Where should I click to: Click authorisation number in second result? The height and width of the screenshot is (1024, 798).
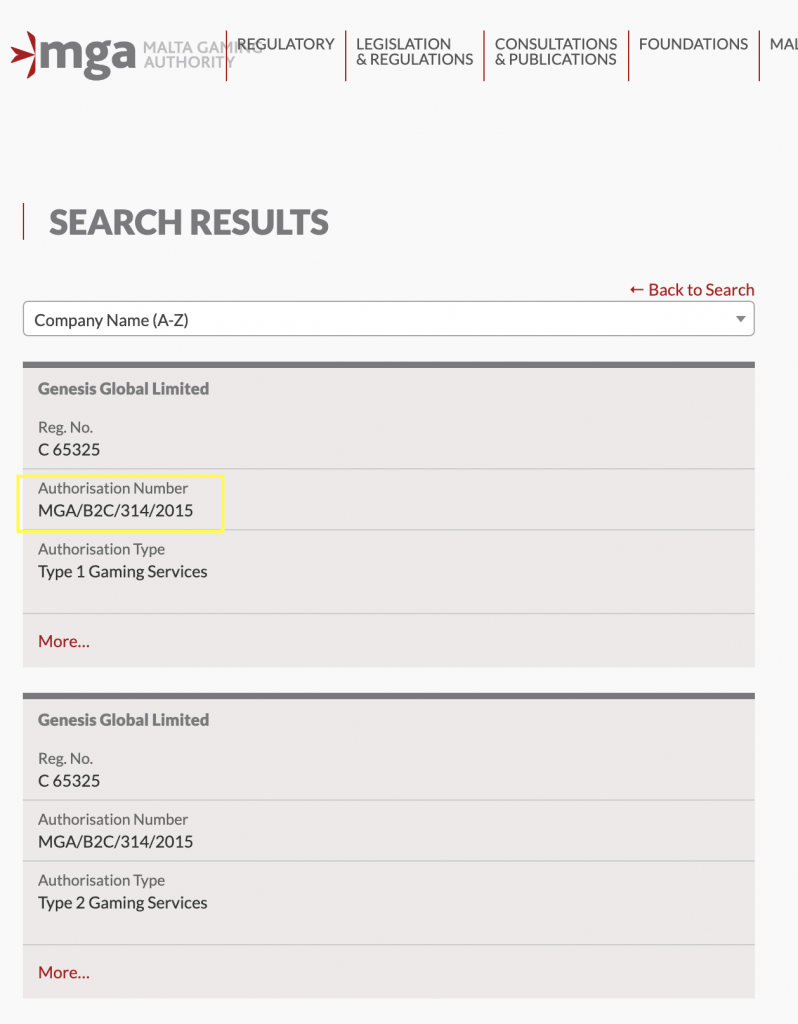116,842
